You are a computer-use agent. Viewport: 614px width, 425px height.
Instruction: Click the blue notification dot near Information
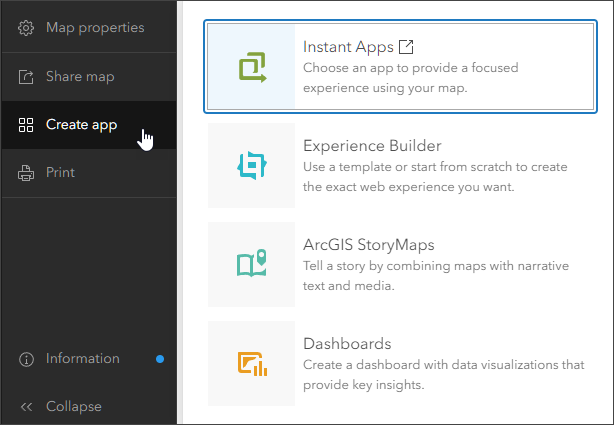click(x=160, y=359)
